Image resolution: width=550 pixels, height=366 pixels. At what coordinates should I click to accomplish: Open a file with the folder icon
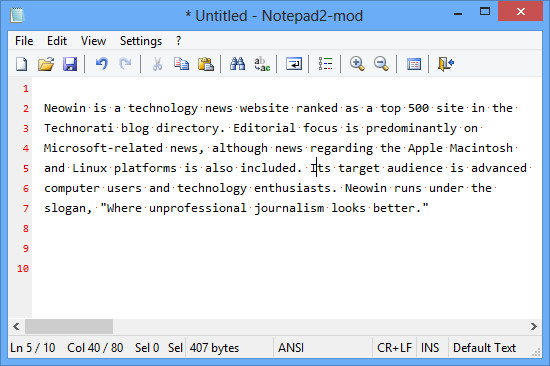pyautogui.click(x=46, y=64)
